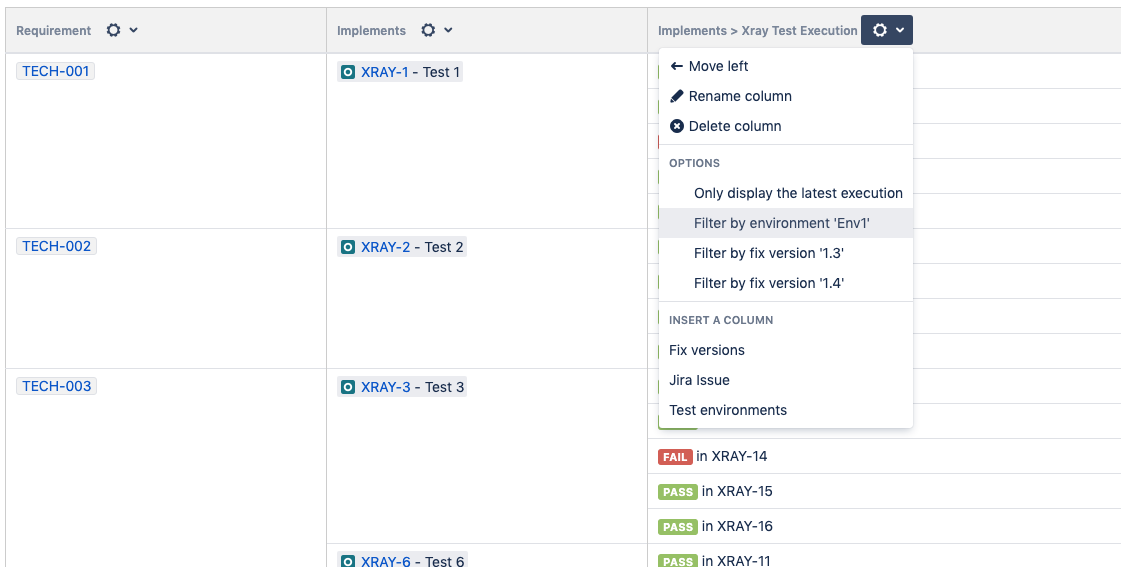Expand the Implements column dropdown chevron
This screenshot has height=567, width=1121.
(448, 31)
